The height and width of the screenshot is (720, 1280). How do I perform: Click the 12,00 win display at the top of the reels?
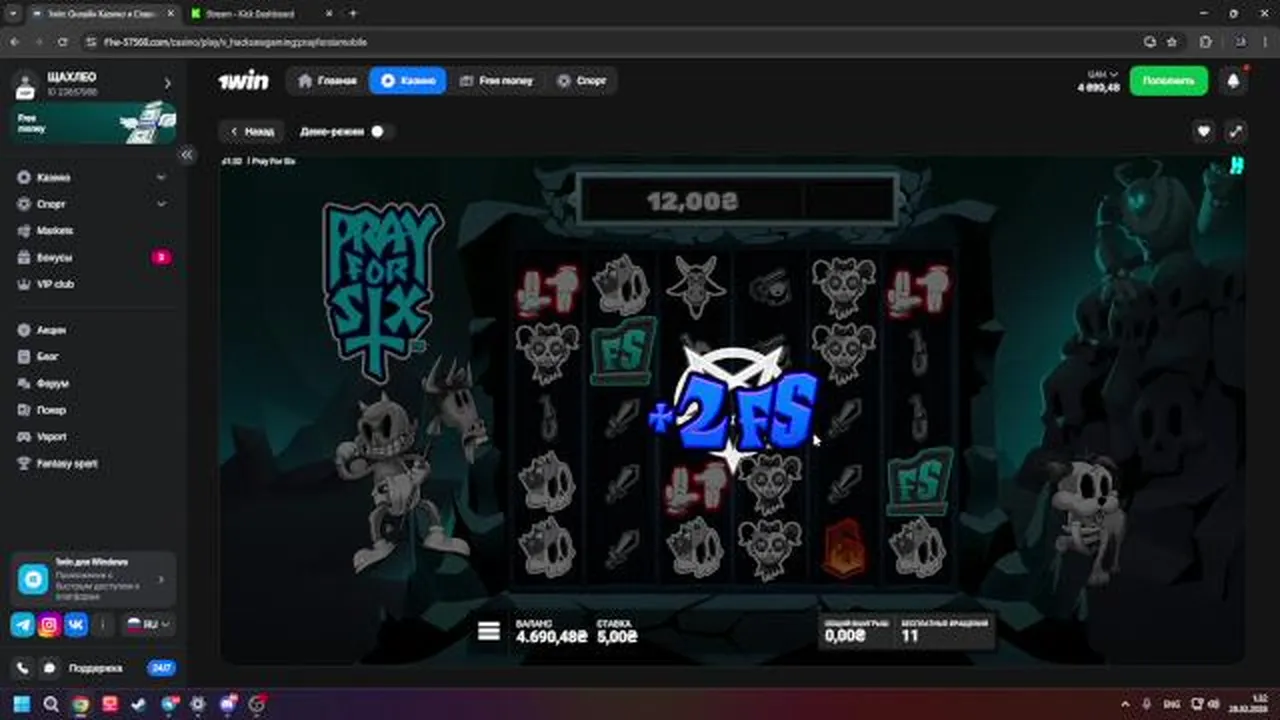(692, 201)
